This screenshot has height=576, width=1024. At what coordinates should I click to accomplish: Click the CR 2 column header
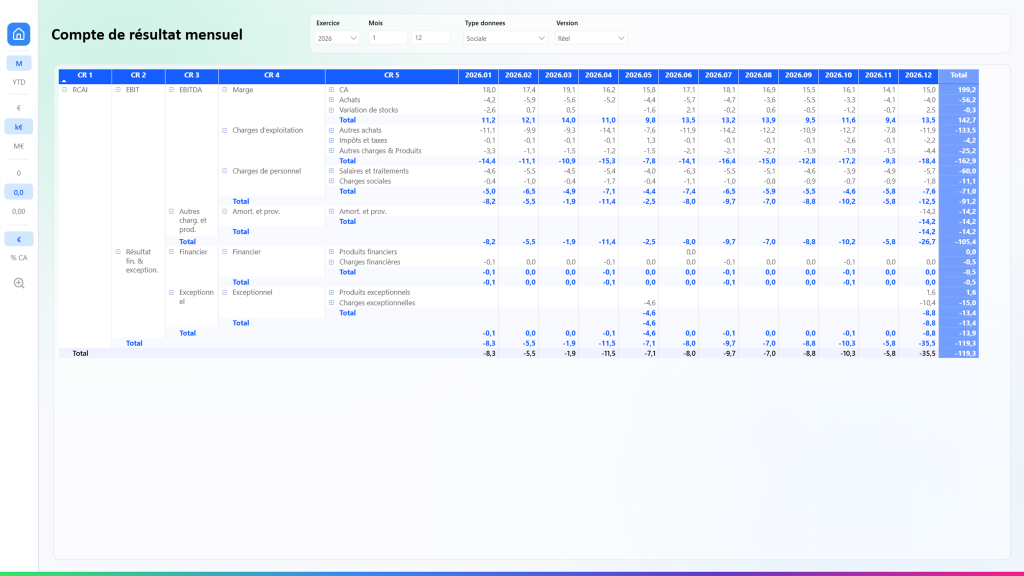click(x=138, y=75)
